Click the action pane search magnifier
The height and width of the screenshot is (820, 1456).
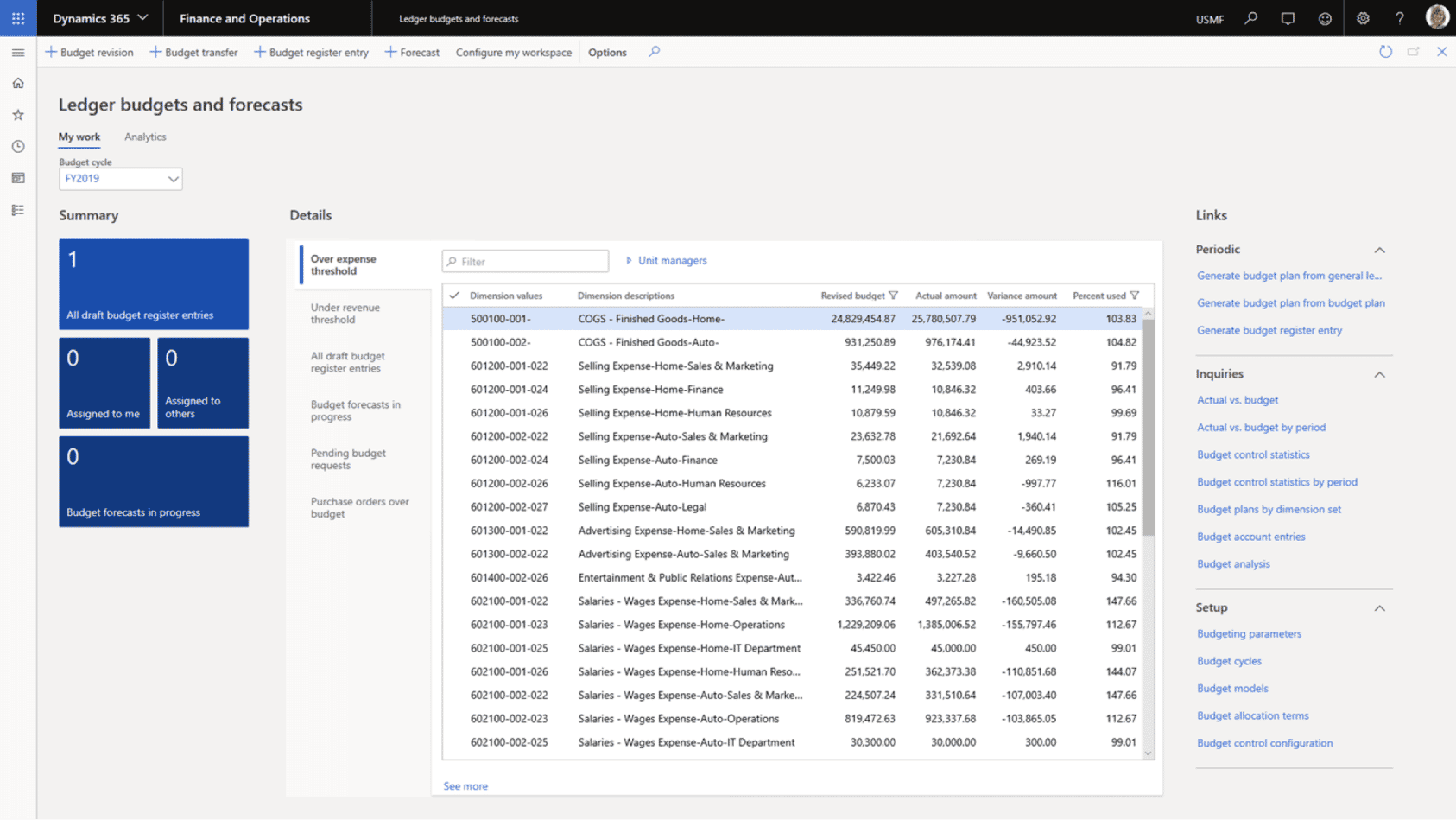pyautogui.click(x=655, y=52)
